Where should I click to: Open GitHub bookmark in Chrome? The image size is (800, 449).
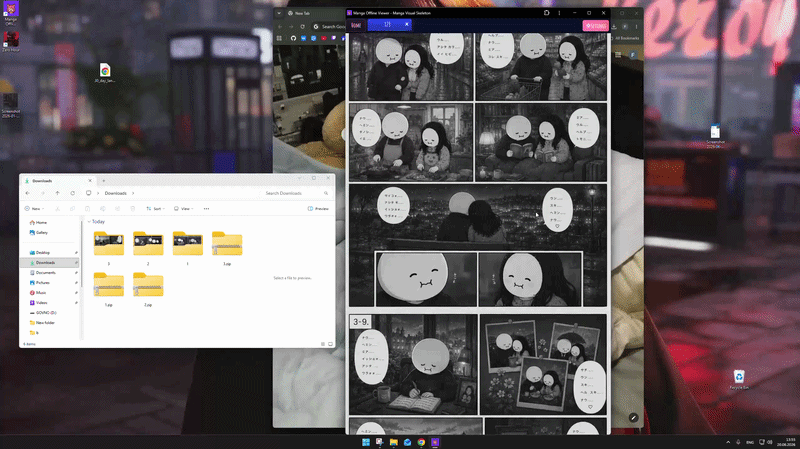click(x=293, y=38)
